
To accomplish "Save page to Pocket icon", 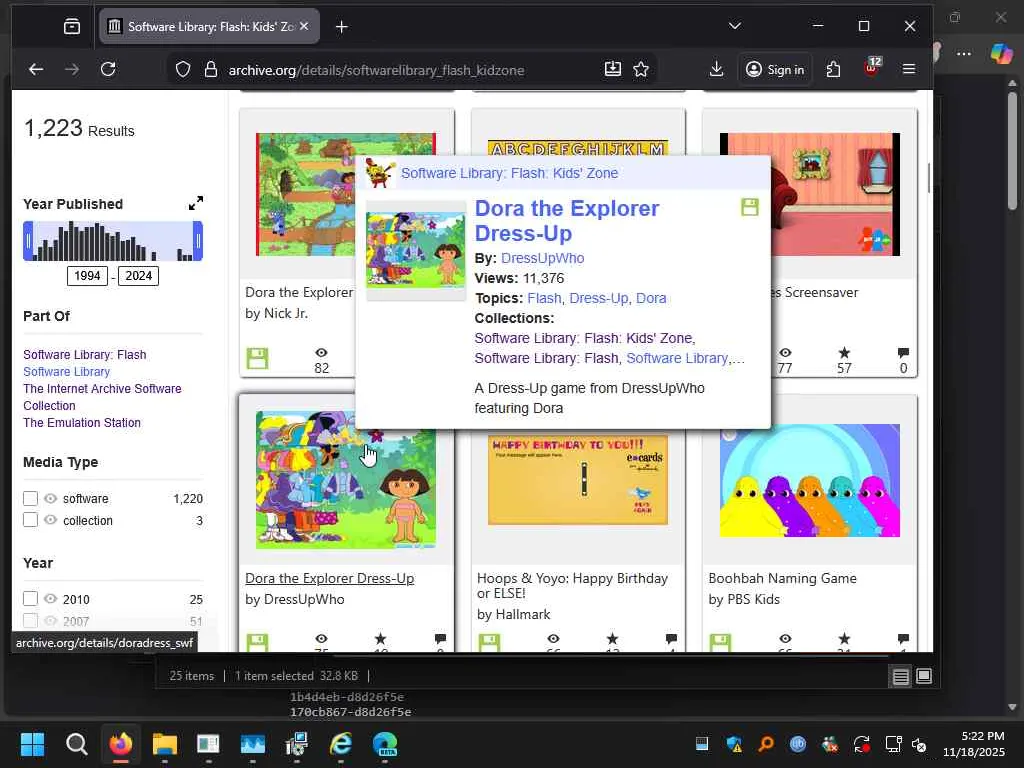I will point(613,69).
